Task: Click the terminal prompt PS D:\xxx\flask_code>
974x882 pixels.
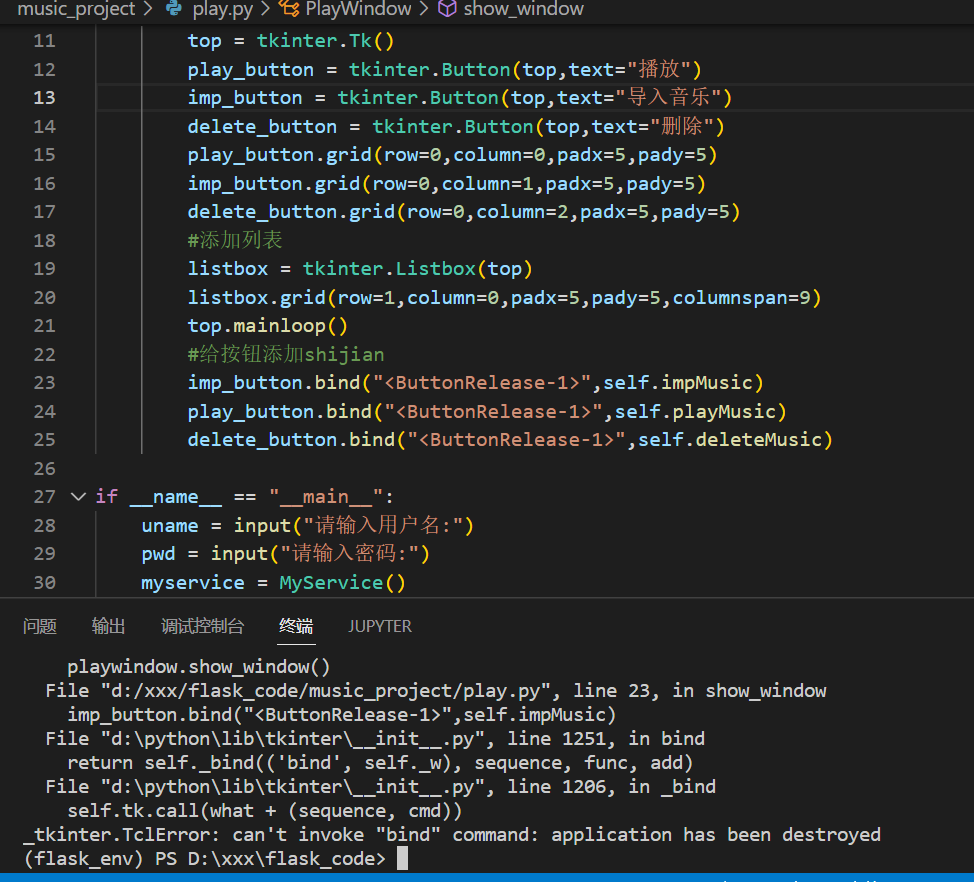Action: (270, 858)
